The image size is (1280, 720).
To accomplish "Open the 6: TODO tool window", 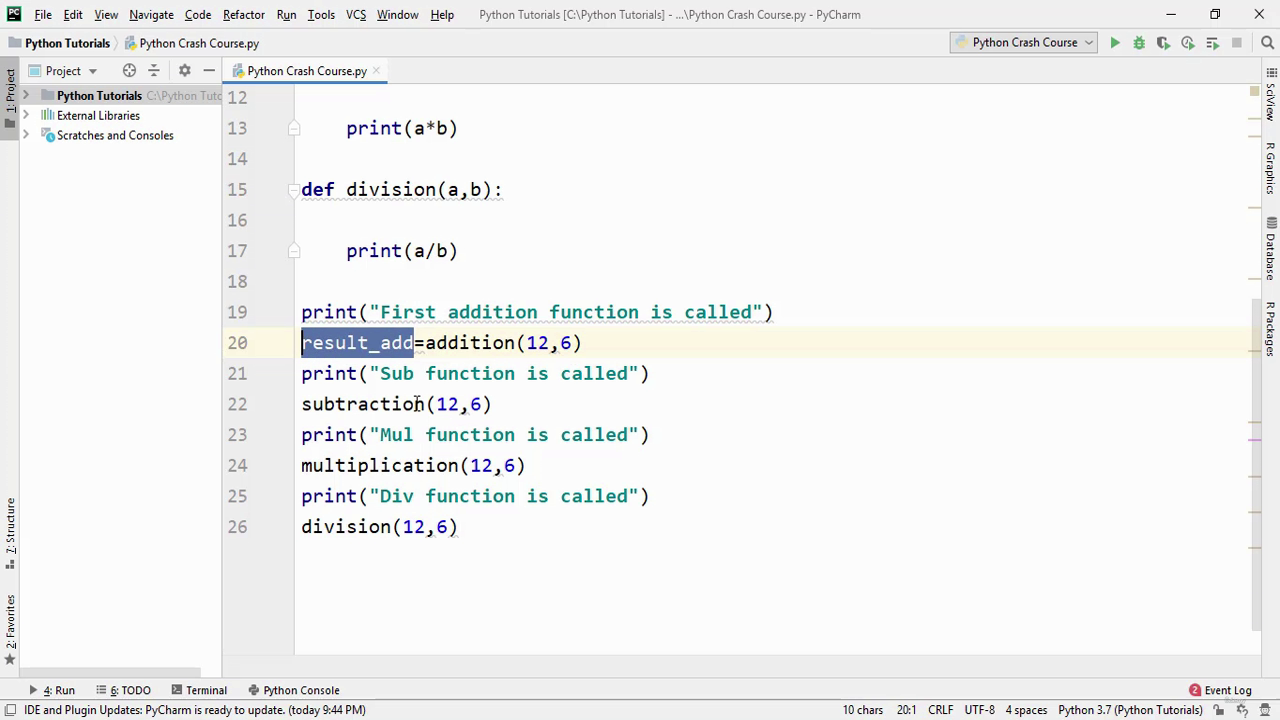I will click(x=122, y=690).
